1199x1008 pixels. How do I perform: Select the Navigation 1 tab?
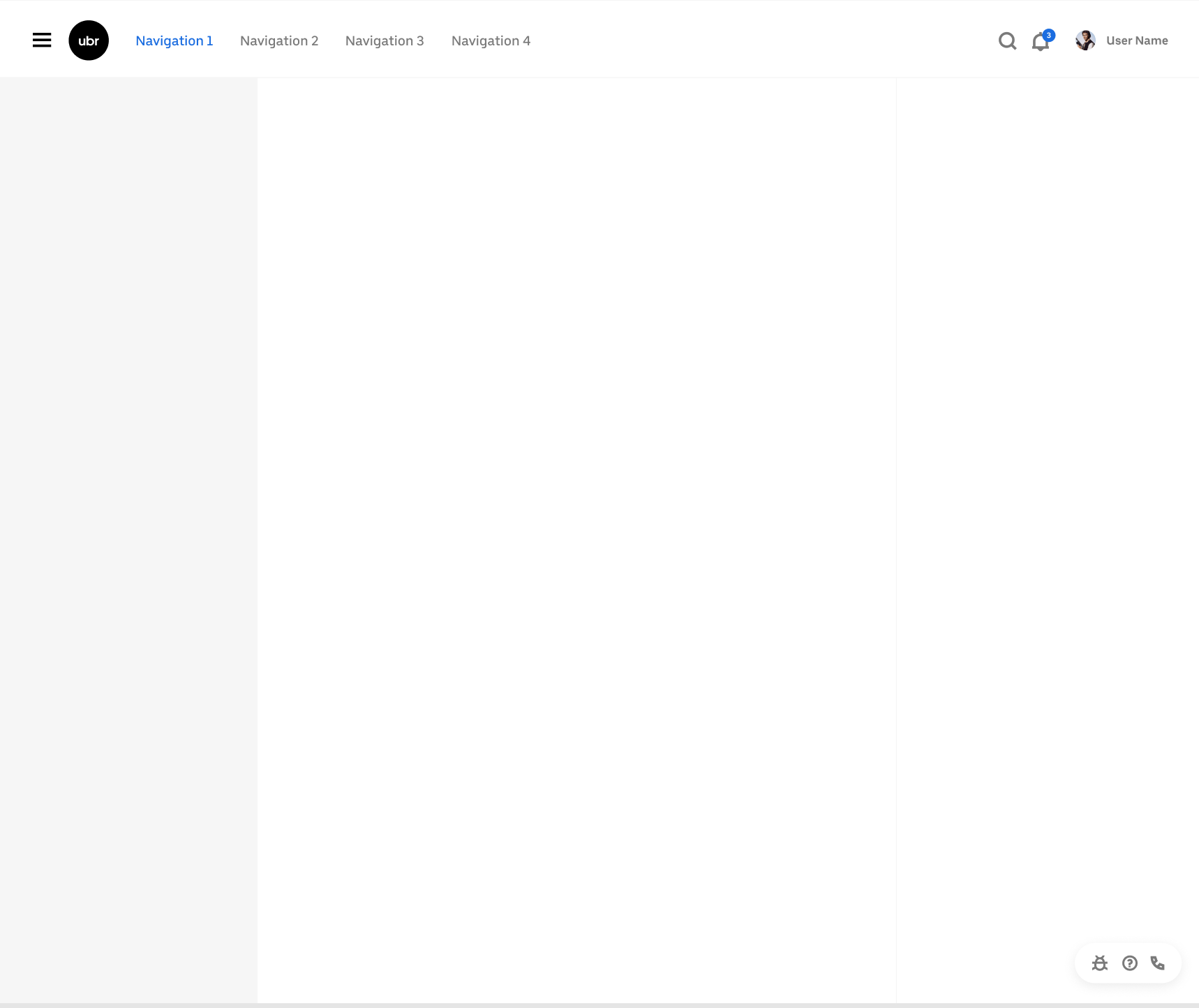[x=174, y=40]
